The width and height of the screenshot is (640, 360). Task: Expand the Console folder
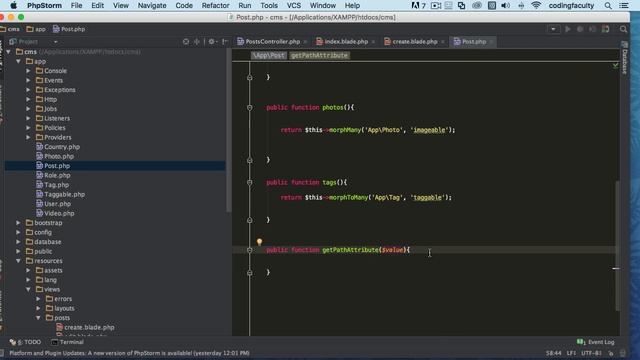coord(28,71)
